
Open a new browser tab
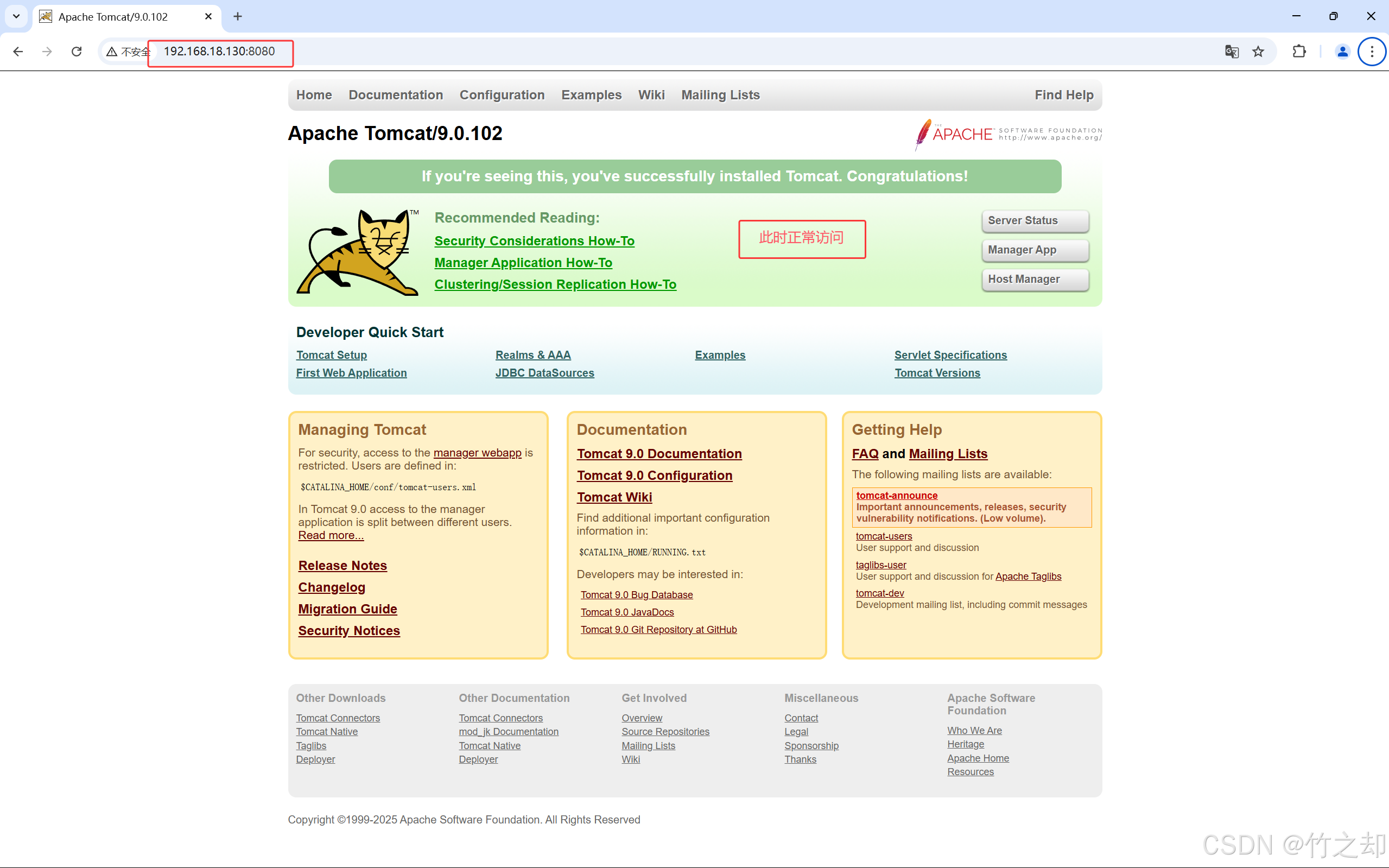238,16
